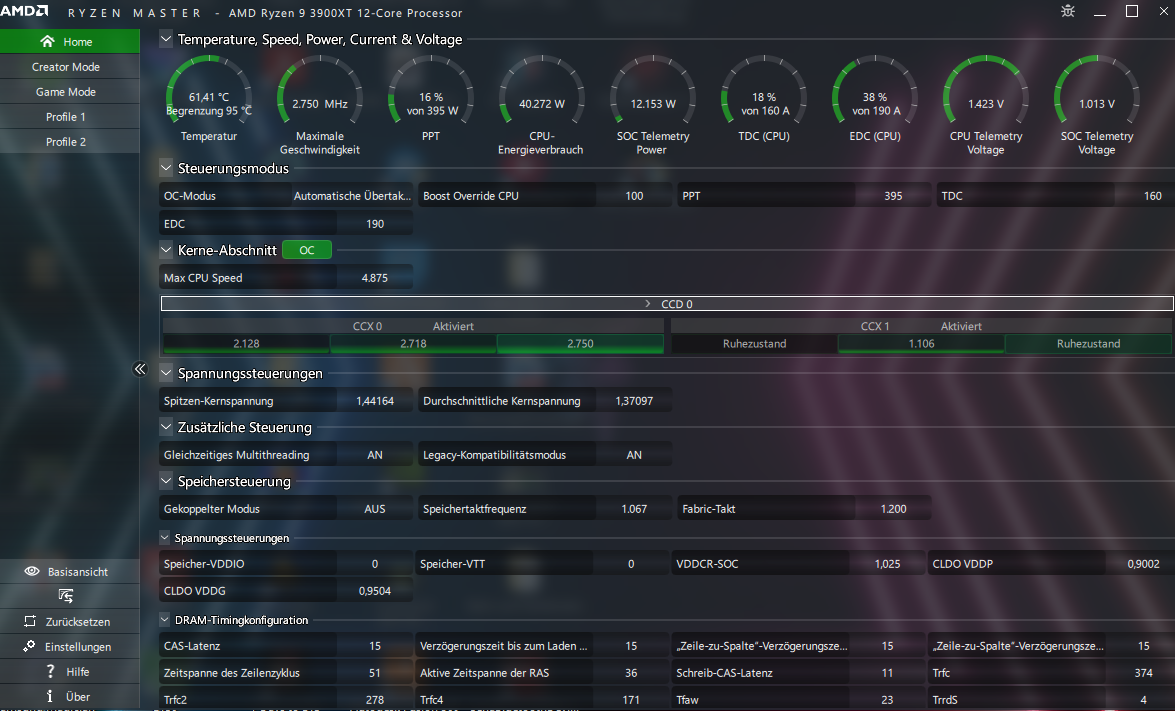Click VDDCR-SOC value 1,025

coord(887,563)
